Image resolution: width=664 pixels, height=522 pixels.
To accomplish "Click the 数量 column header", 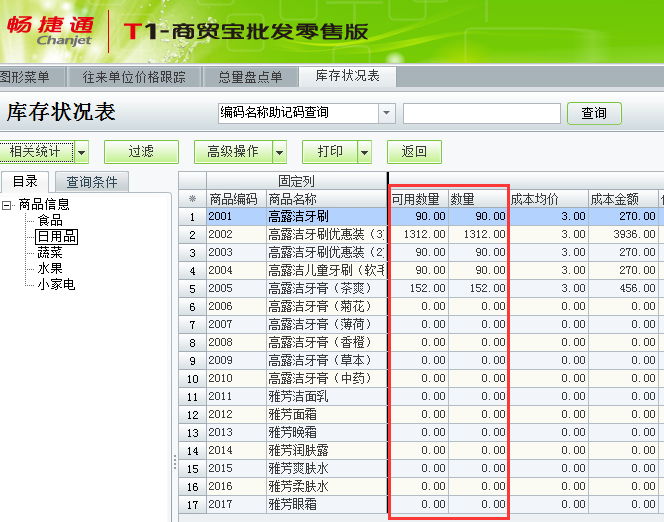I will coord(478,199).
